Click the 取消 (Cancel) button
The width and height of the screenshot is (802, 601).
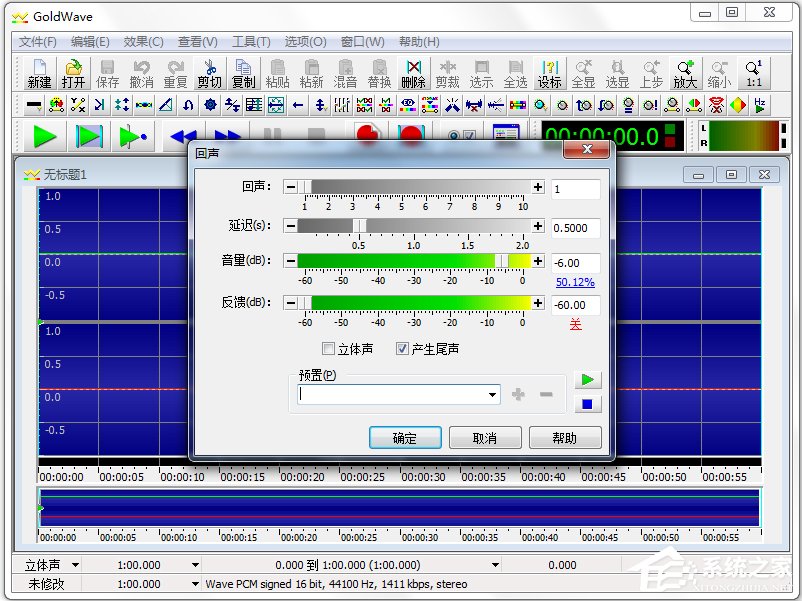coord(485,438)
